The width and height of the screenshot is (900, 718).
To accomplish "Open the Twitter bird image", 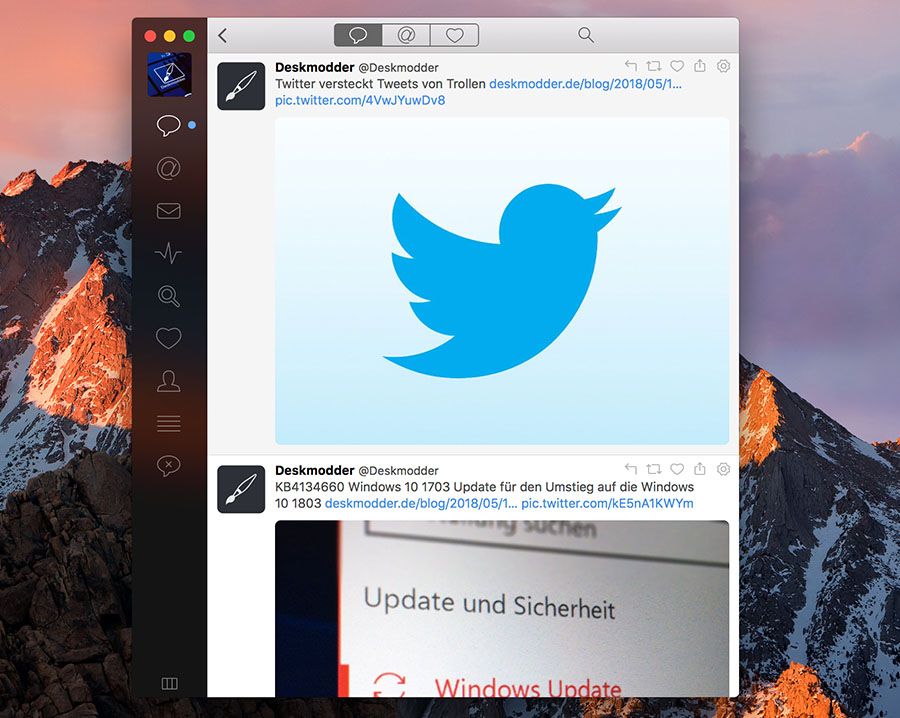I will [x=502, y=281].
